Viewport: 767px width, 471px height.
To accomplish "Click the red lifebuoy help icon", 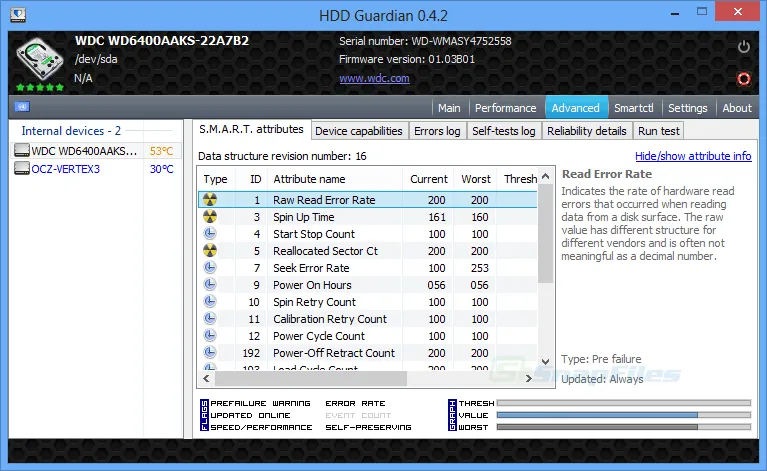I will [x=744, y=78].
